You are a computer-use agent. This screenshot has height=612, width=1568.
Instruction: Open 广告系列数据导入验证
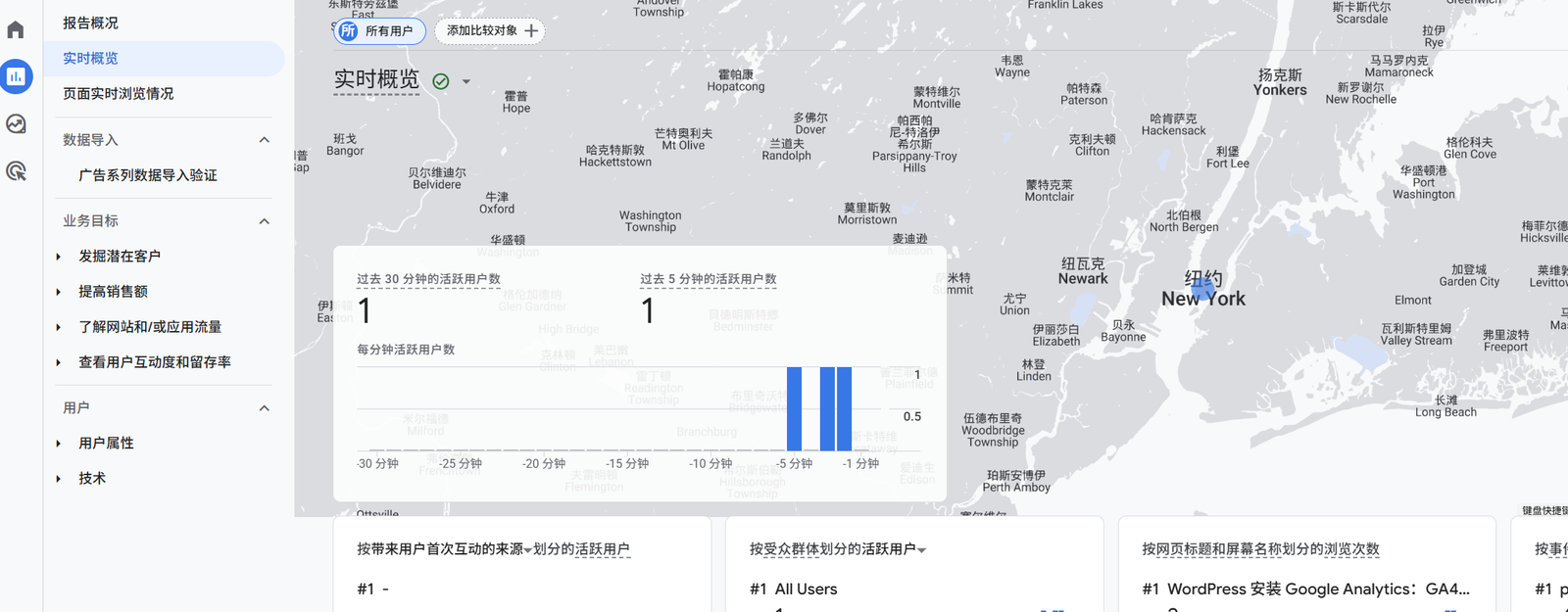pos(148,175)
